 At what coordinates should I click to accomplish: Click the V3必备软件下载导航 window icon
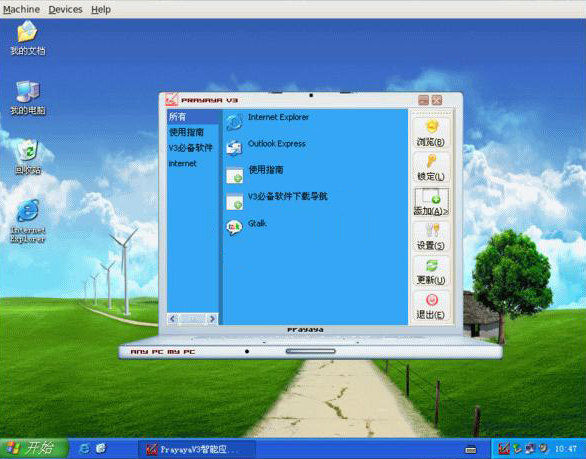tap(234, 201)
